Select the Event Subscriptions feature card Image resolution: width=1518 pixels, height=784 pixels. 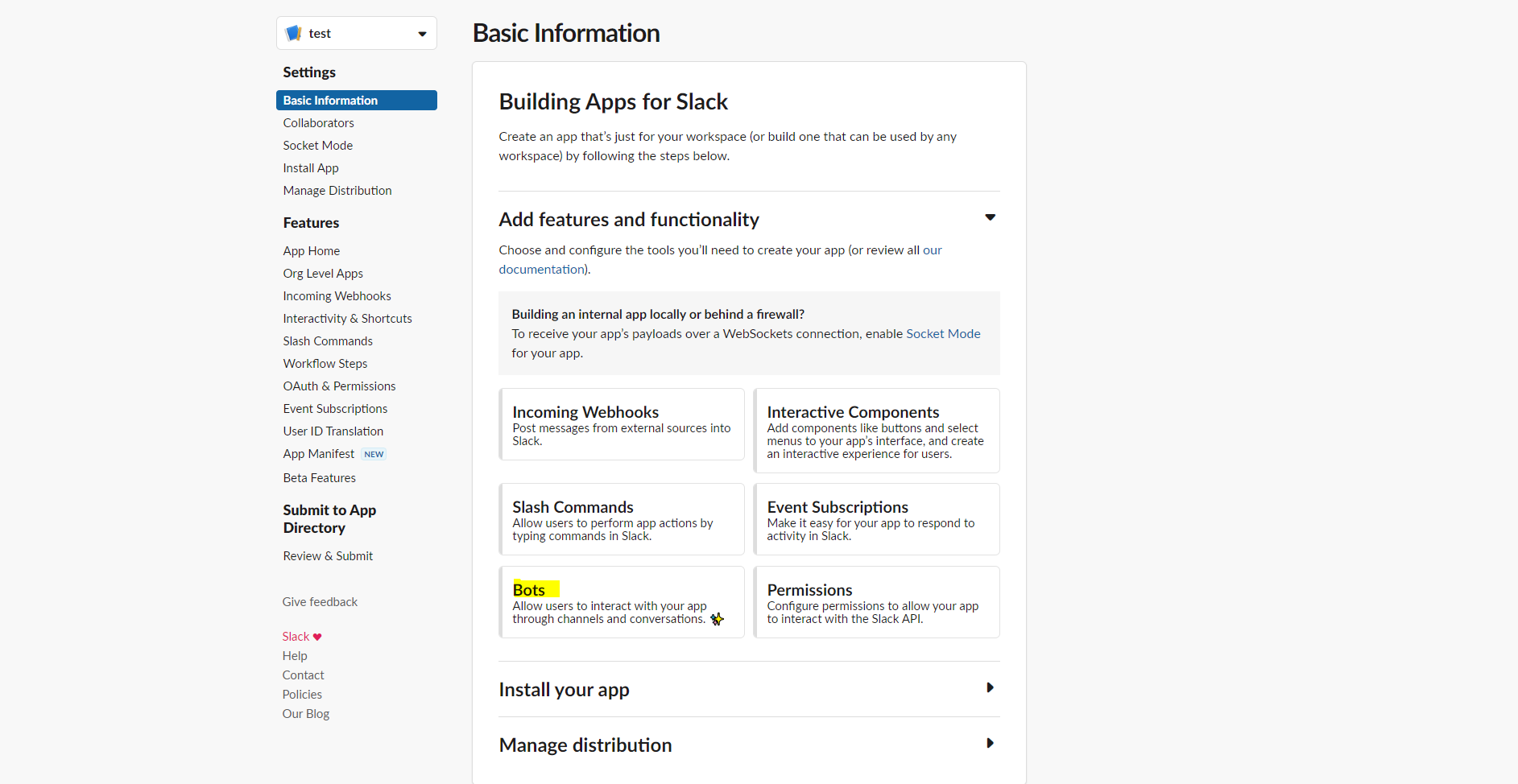coord(876,519)
